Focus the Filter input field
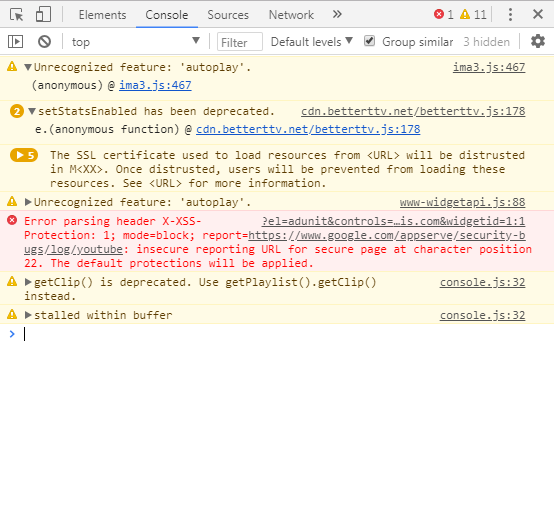This screenshot has height=511, width=554. coord(240,42)
